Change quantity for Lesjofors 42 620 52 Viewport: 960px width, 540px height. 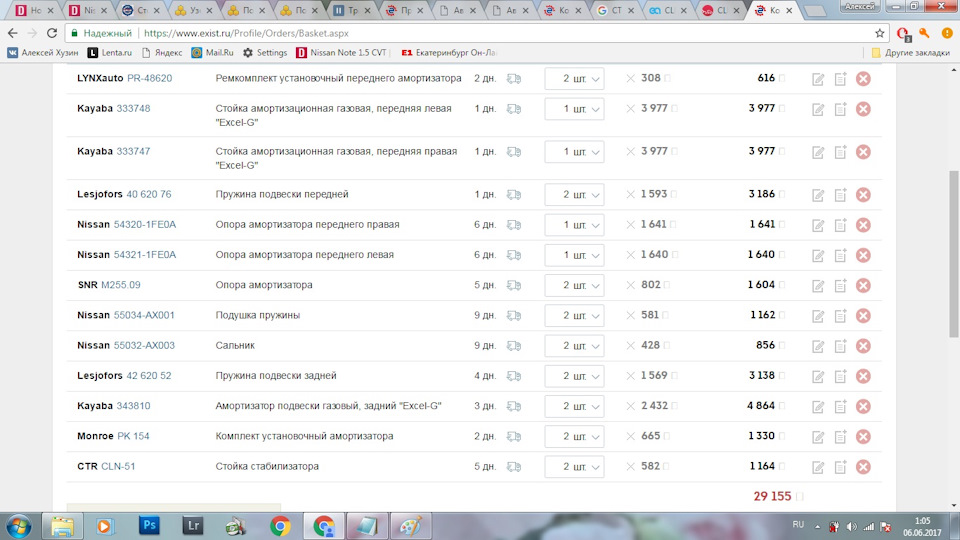pos(574,376)
